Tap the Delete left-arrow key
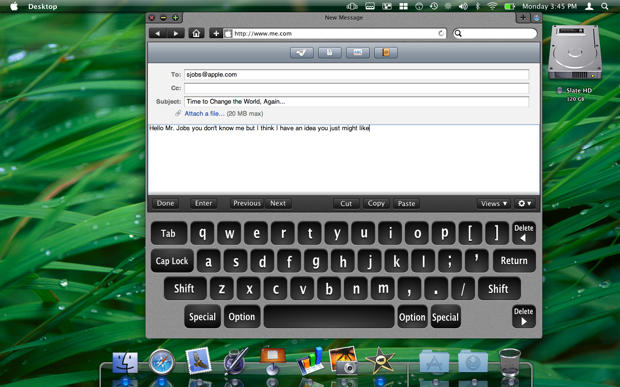 [x=524, y=233]
